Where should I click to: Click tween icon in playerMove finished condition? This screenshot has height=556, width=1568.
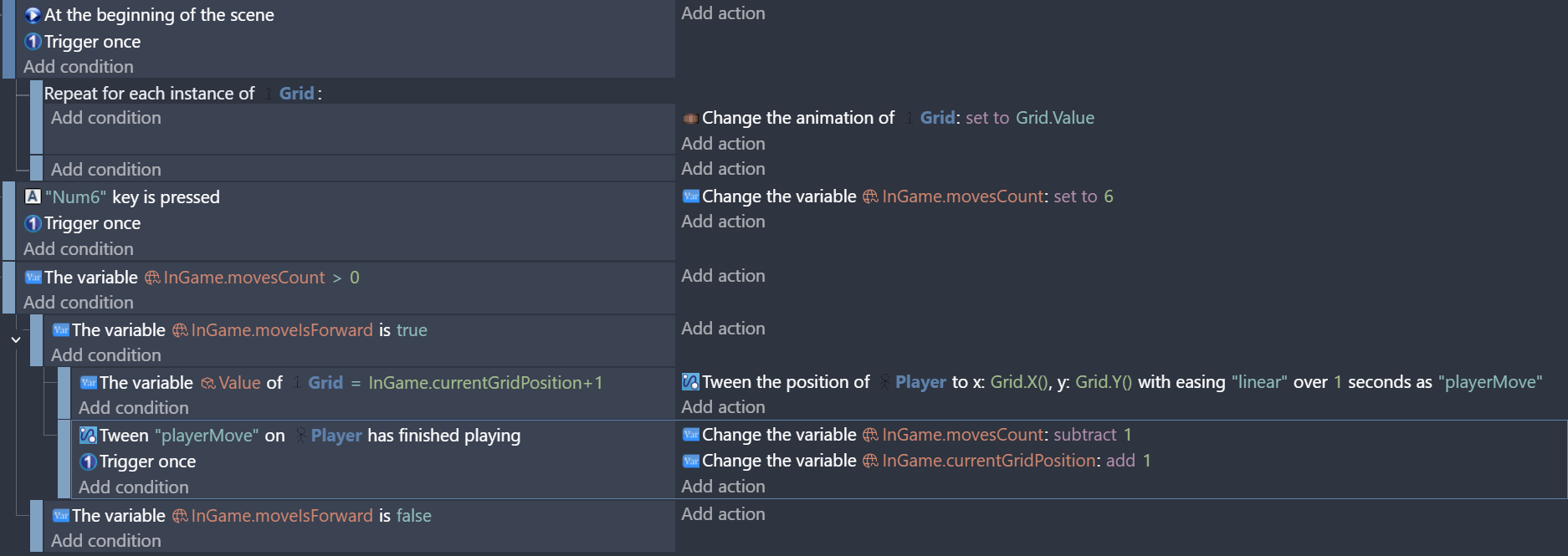pos(88,436)
